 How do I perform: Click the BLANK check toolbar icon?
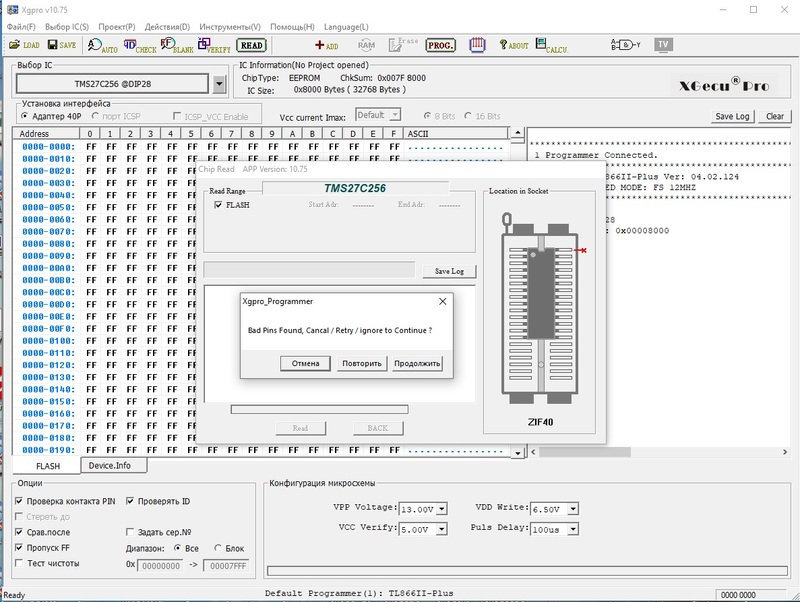[177, 45]
